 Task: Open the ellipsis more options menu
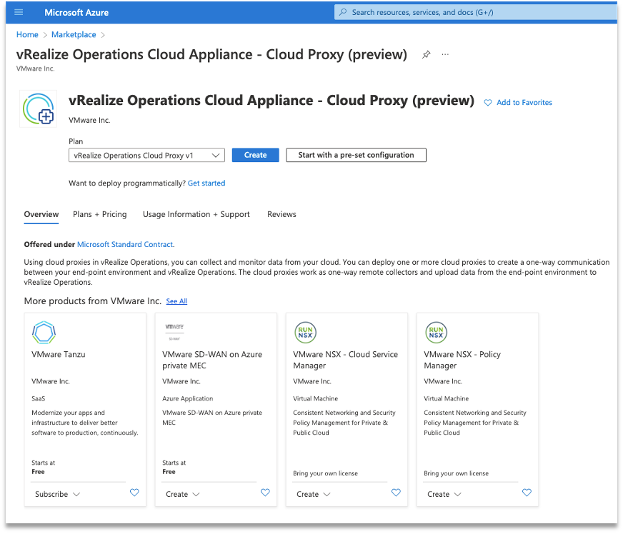tap(445, 55)
